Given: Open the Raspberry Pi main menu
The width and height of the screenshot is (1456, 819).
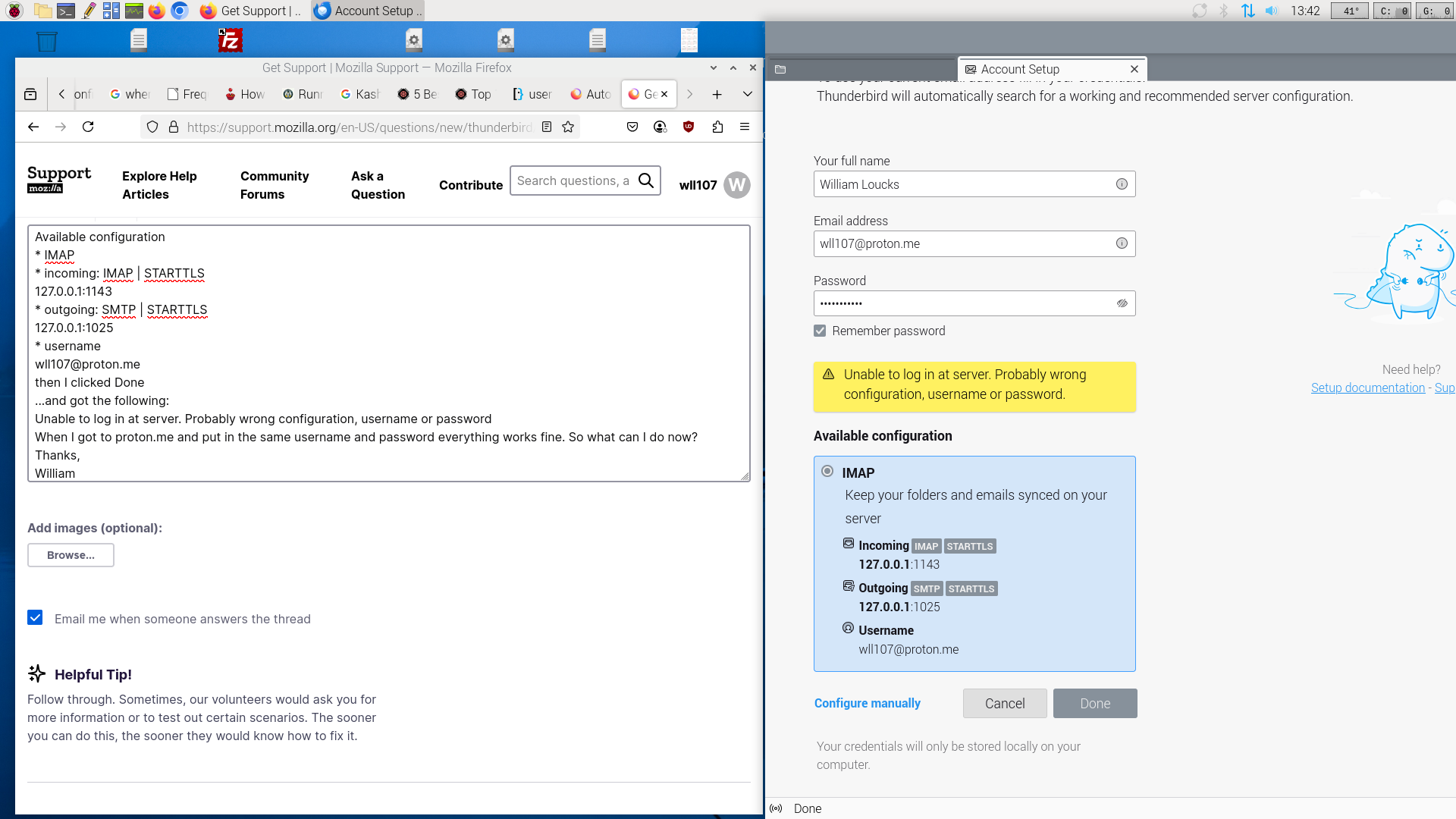Looking at the screenshot, I should pos(14,11).
